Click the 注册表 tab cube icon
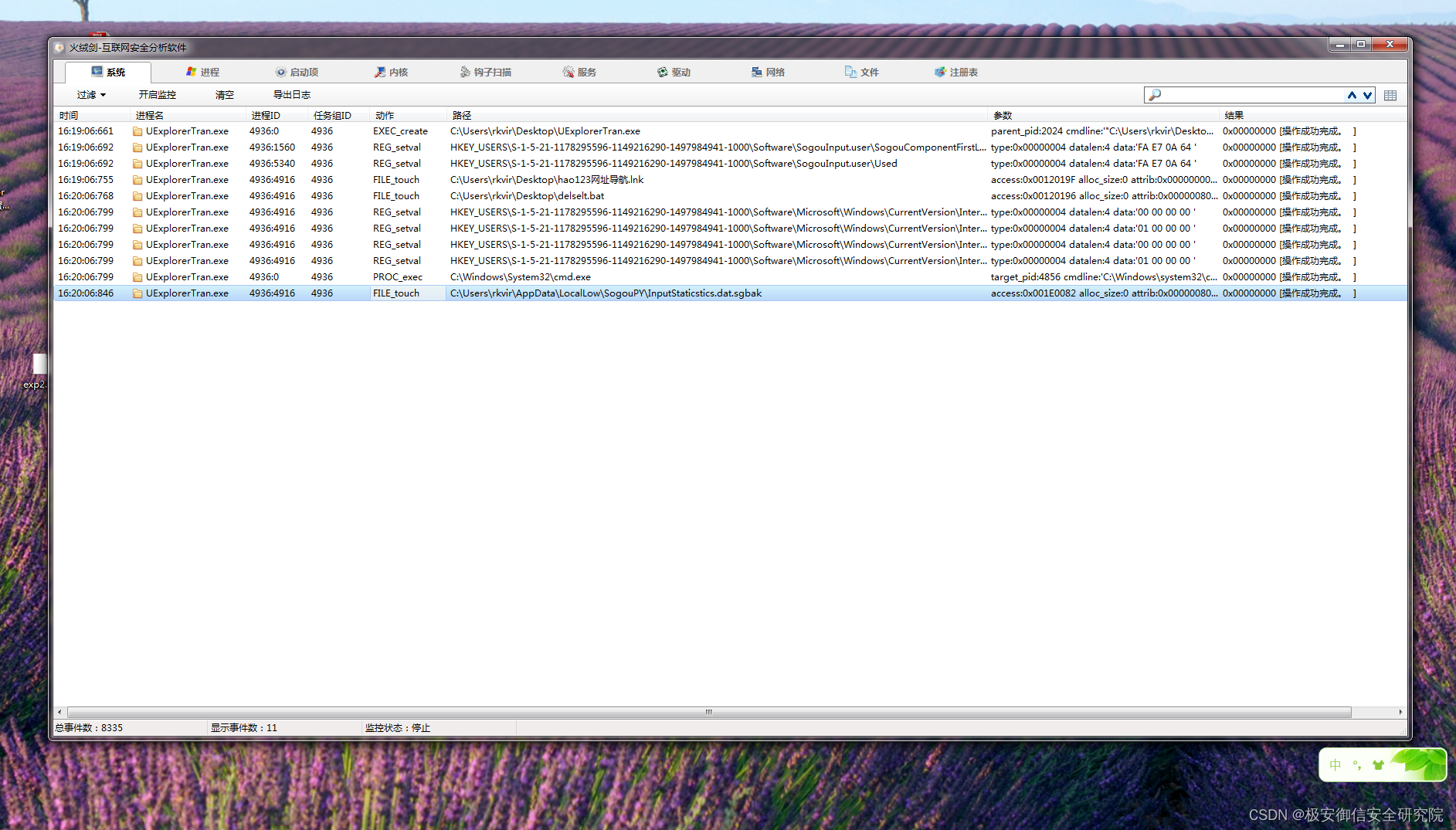Image resolution: width=1456 pixels, height=830 pixels. [940, 72]
